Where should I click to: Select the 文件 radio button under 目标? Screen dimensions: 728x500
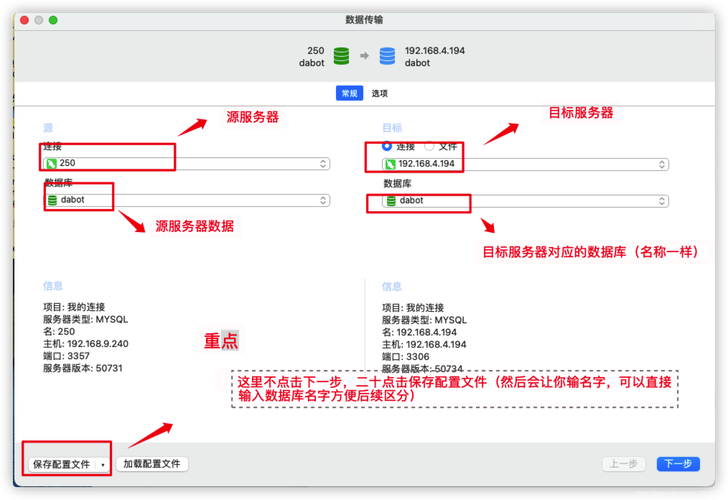[x=429, y=146]
